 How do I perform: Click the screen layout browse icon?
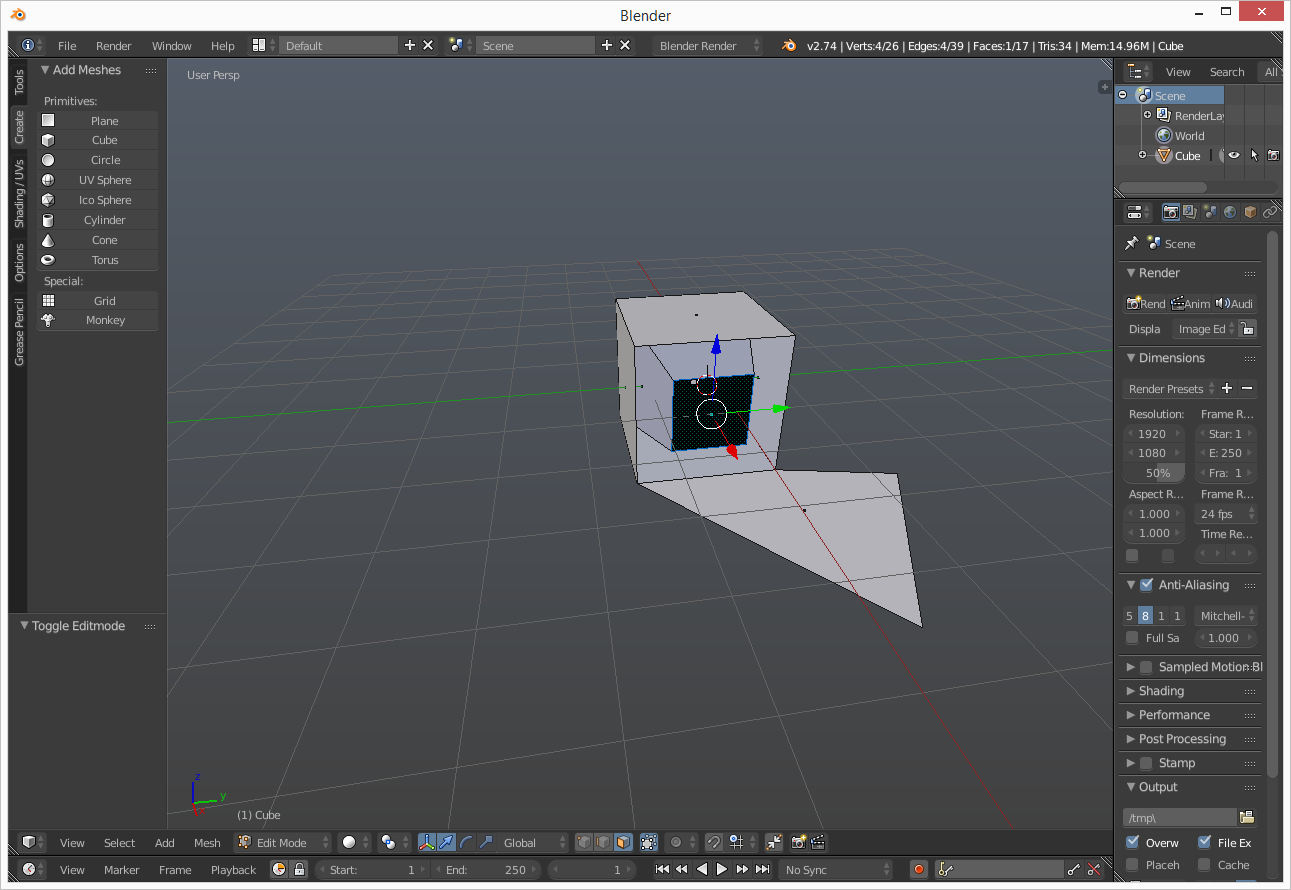click(x=263, y=45)
